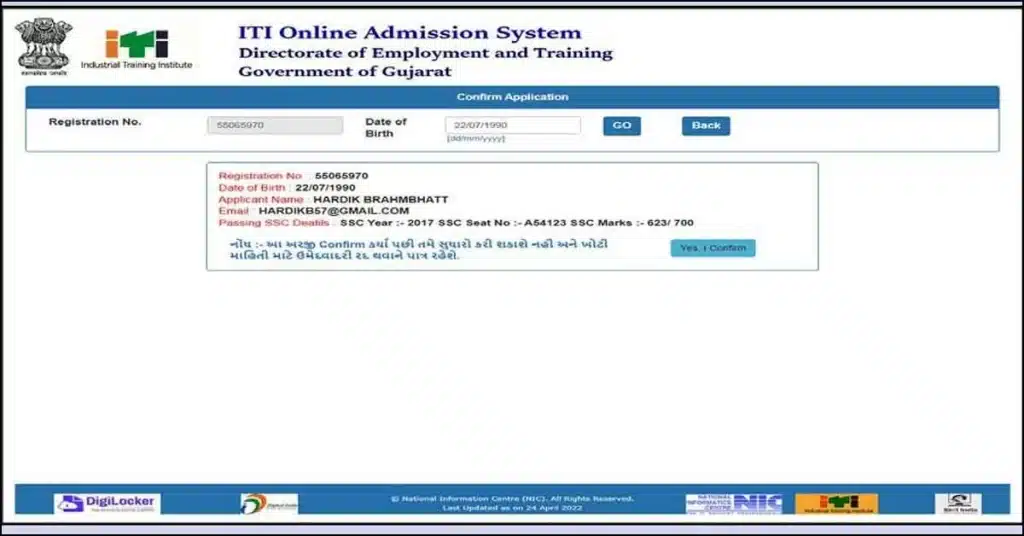Screen dimensions: 1024x536
Task: Click the Date of Birth input field
Action: point(513,125)
